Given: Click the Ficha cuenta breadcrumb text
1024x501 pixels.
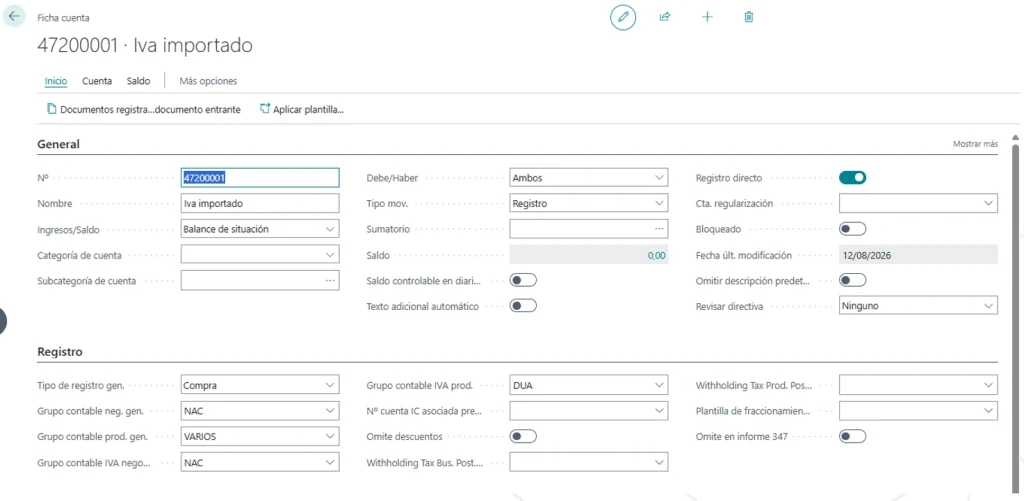Looking at the screenshot, I should (63, 18).
